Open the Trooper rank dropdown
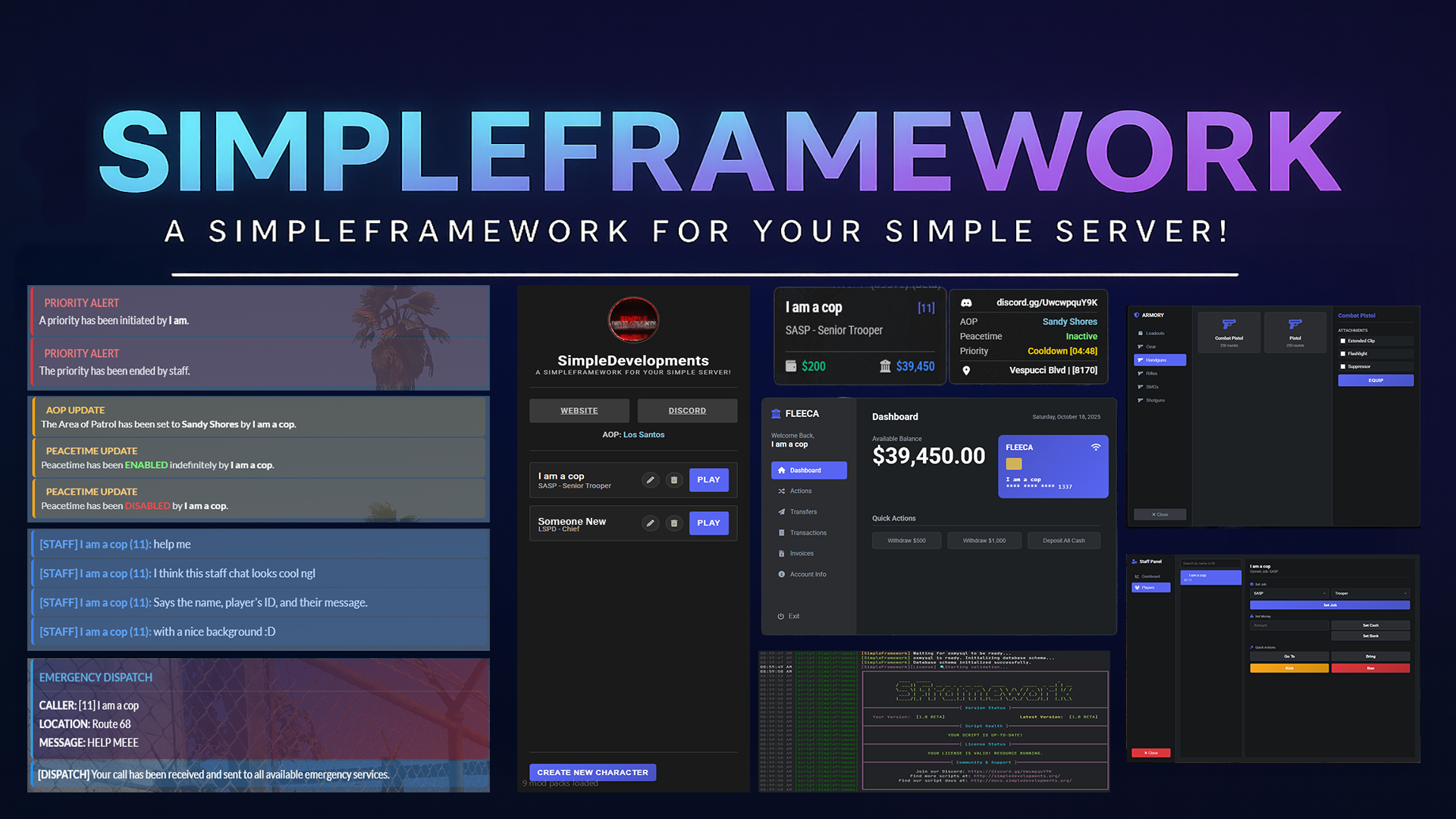 1370,593
